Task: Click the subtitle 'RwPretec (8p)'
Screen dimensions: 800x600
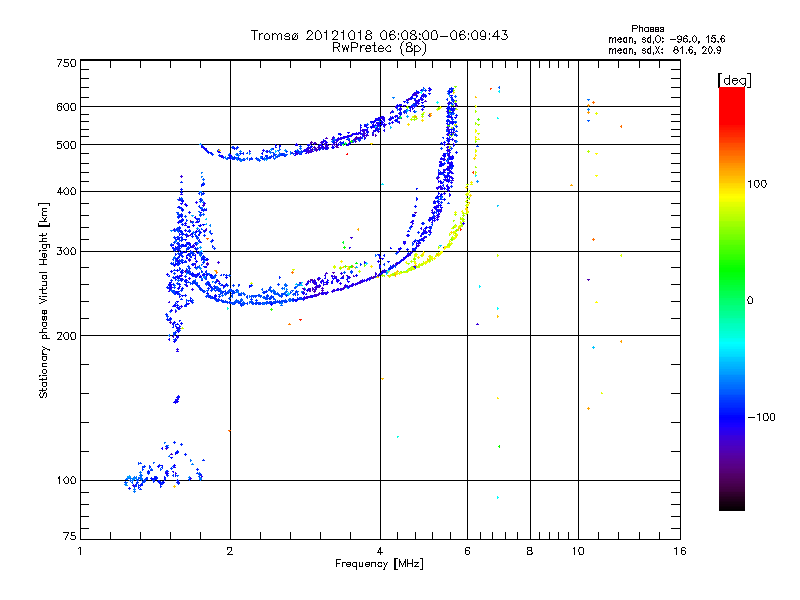Action: [x=379, y=48]
